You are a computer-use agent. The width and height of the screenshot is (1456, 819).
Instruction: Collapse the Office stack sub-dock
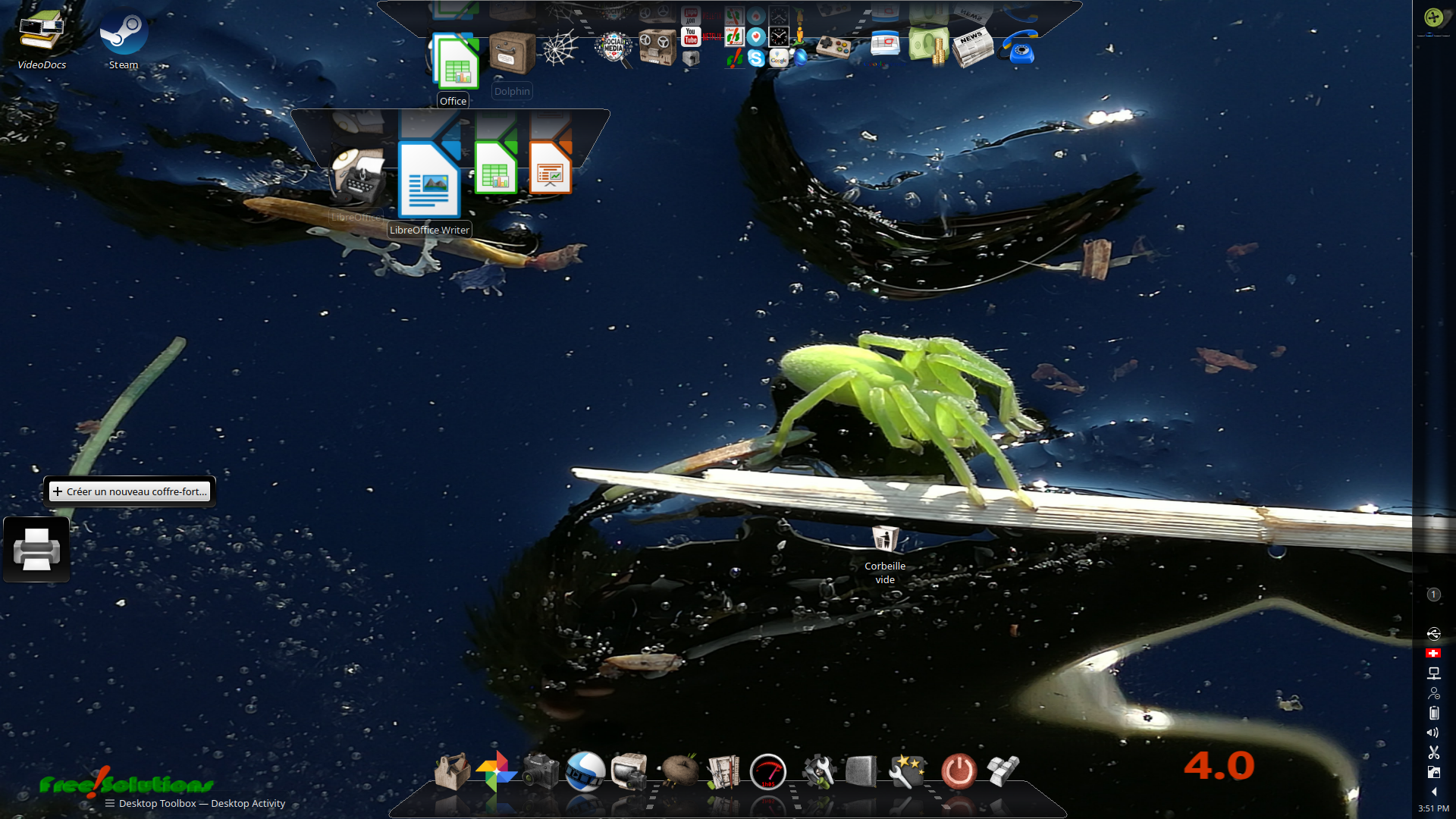(x=455, y=62)
